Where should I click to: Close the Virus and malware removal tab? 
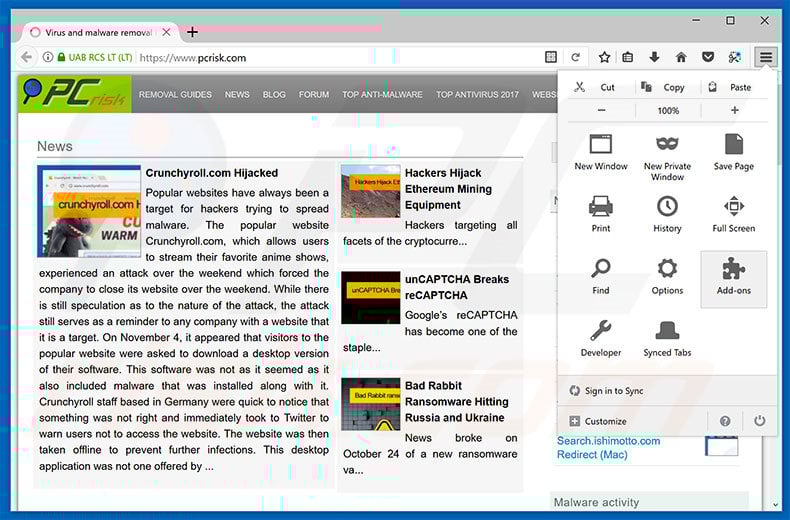pos(166,32)
